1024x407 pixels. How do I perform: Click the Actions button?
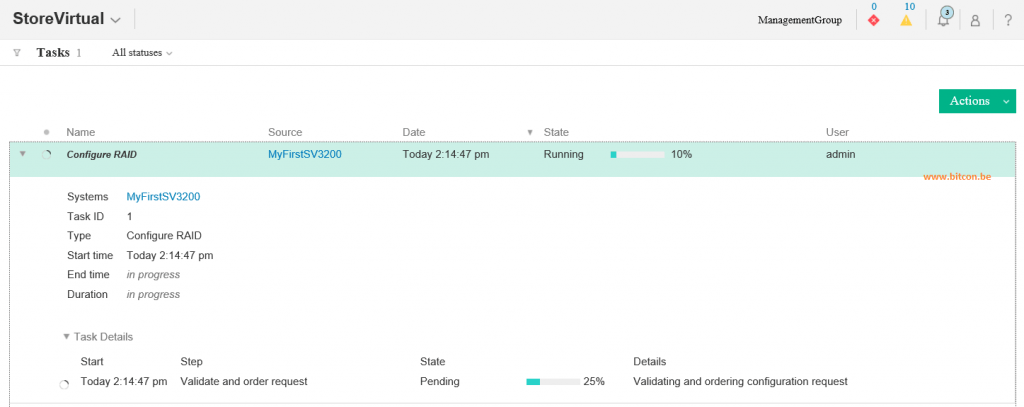coord(969,101)
